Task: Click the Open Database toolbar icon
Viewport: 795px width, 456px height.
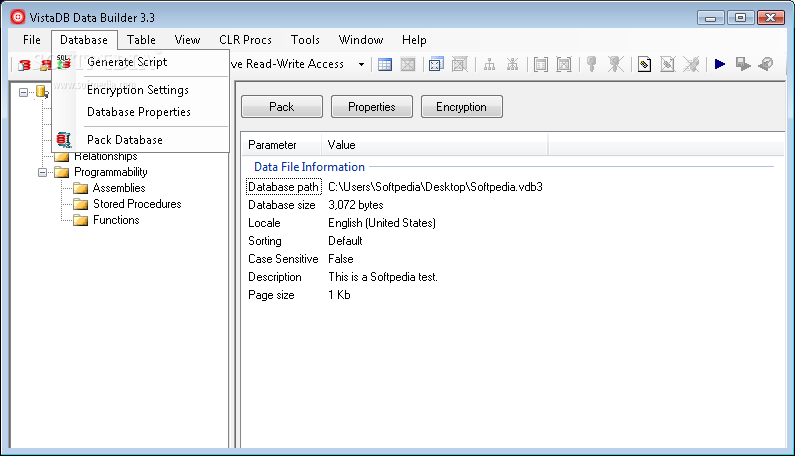Action: click(46, 65)
